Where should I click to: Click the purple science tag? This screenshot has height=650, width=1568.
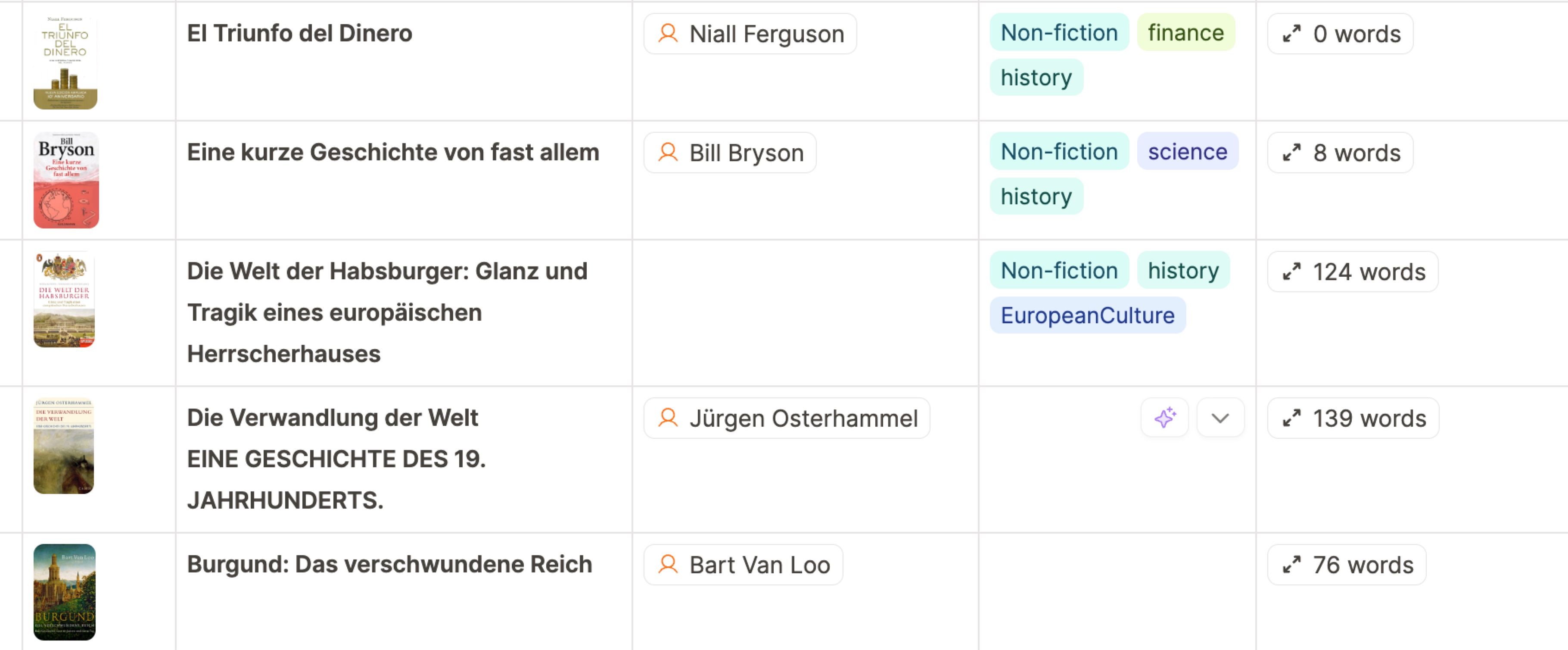[x=1187, y=152]
